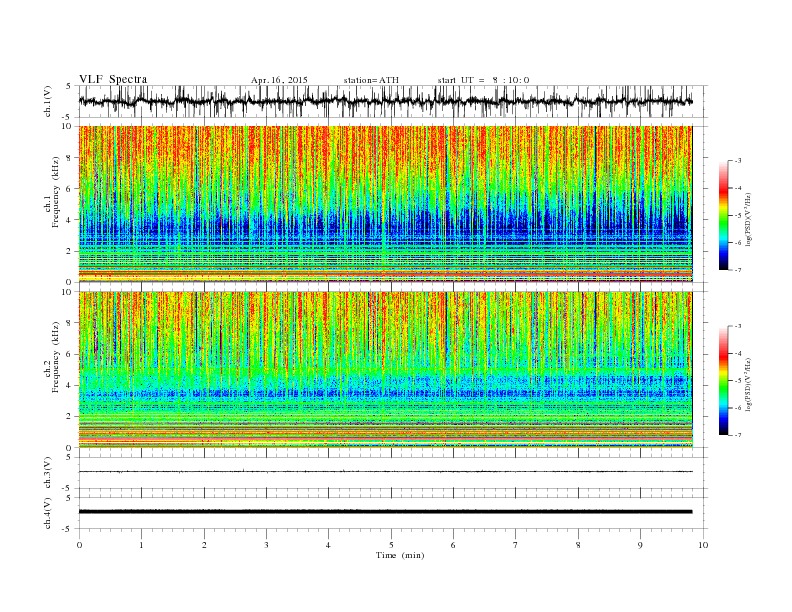Click the '5' tick on time axis
The height and width of the screenshot is (612, 792).
(391, 545)
